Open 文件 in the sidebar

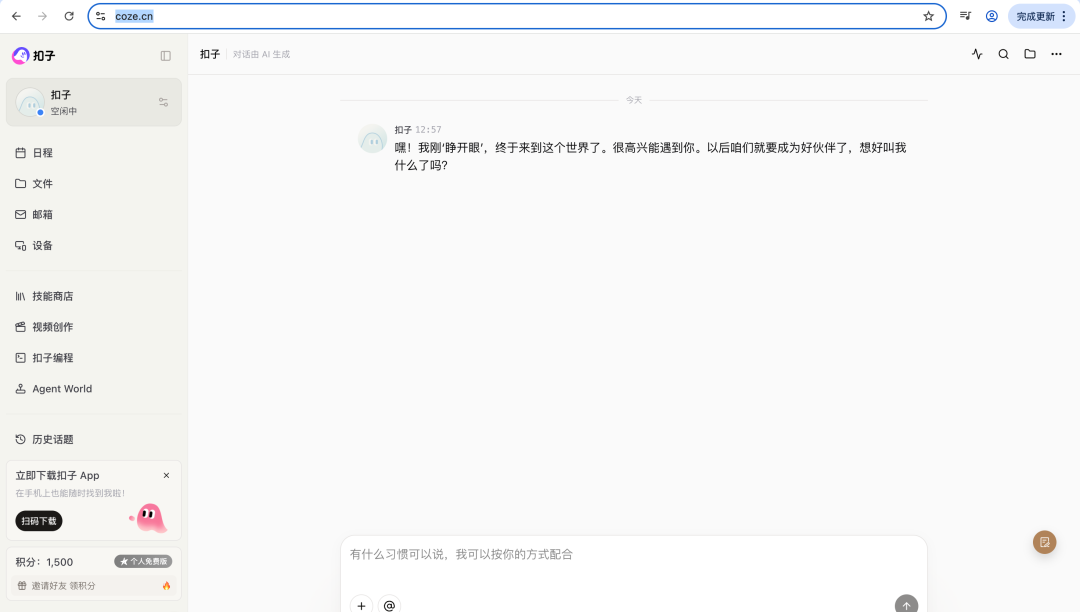click(94, 184)
